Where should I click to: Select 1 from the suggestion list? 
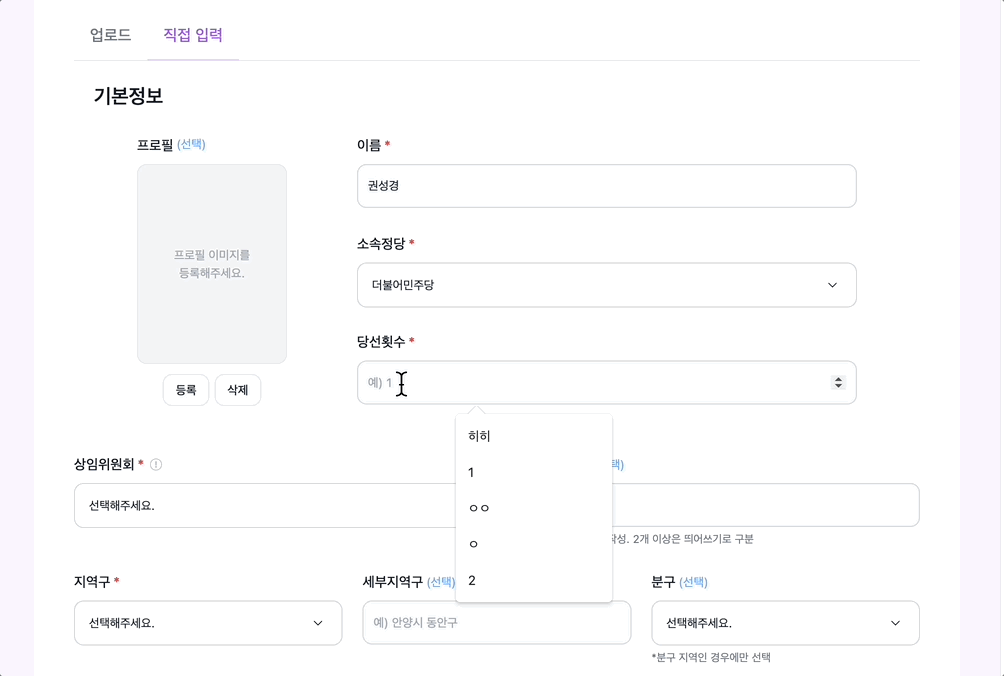pos(535,471)
